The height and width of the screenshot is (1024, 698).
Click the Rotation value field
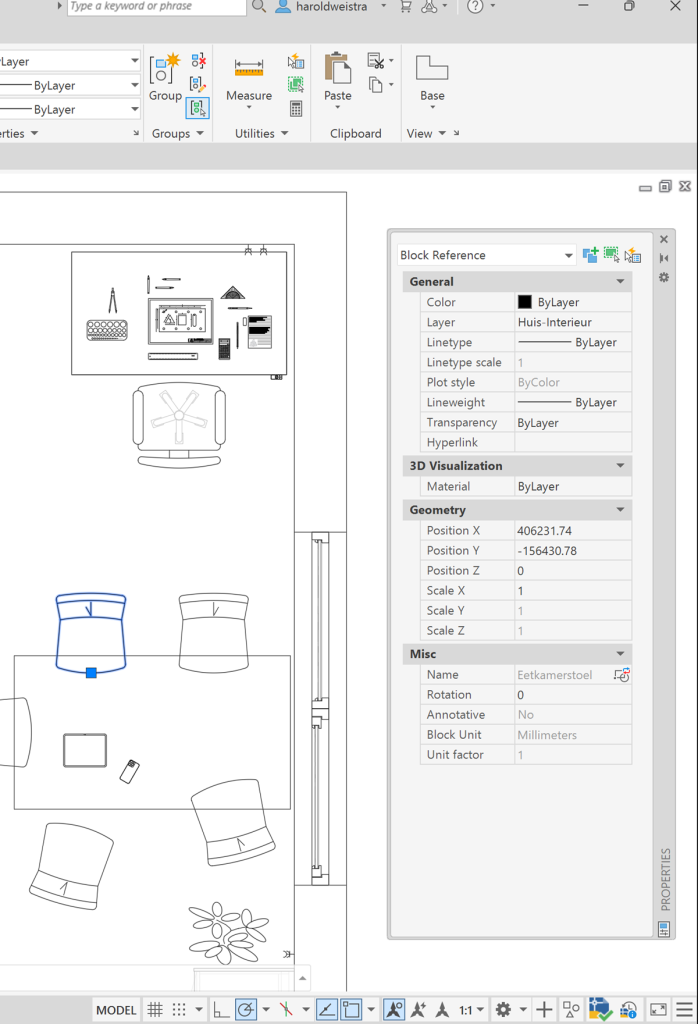[573, 695]
